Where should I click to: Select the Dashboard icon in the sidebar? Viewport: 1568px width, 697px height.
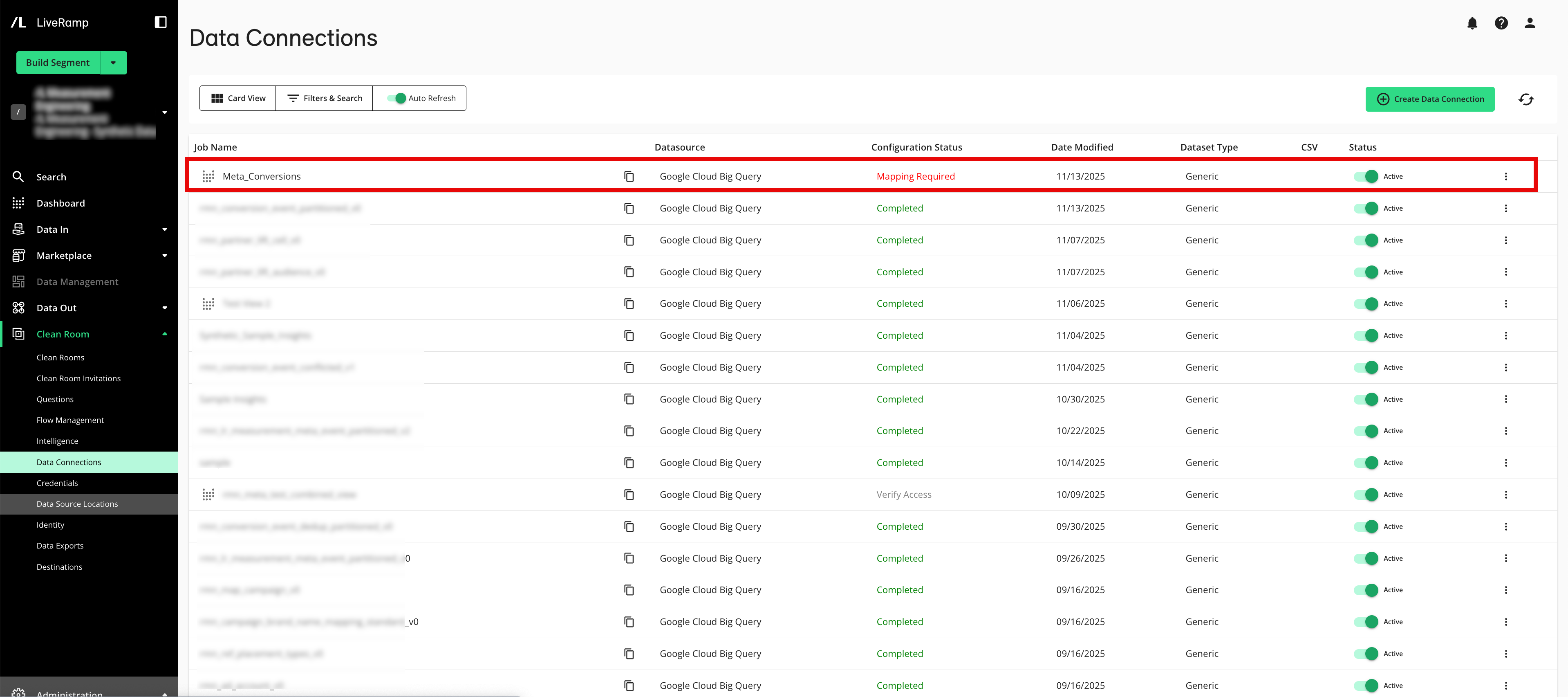[18, 203]
